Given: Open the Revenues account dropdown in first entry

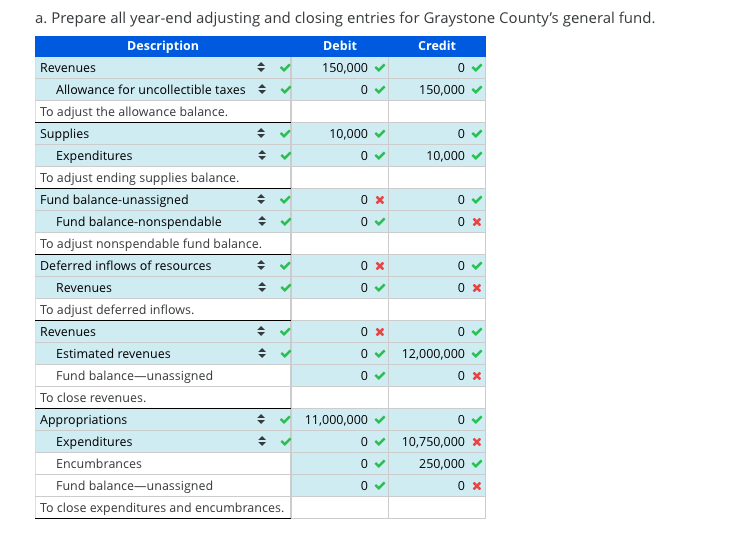Looking at the screenshot, I should 261,68.
